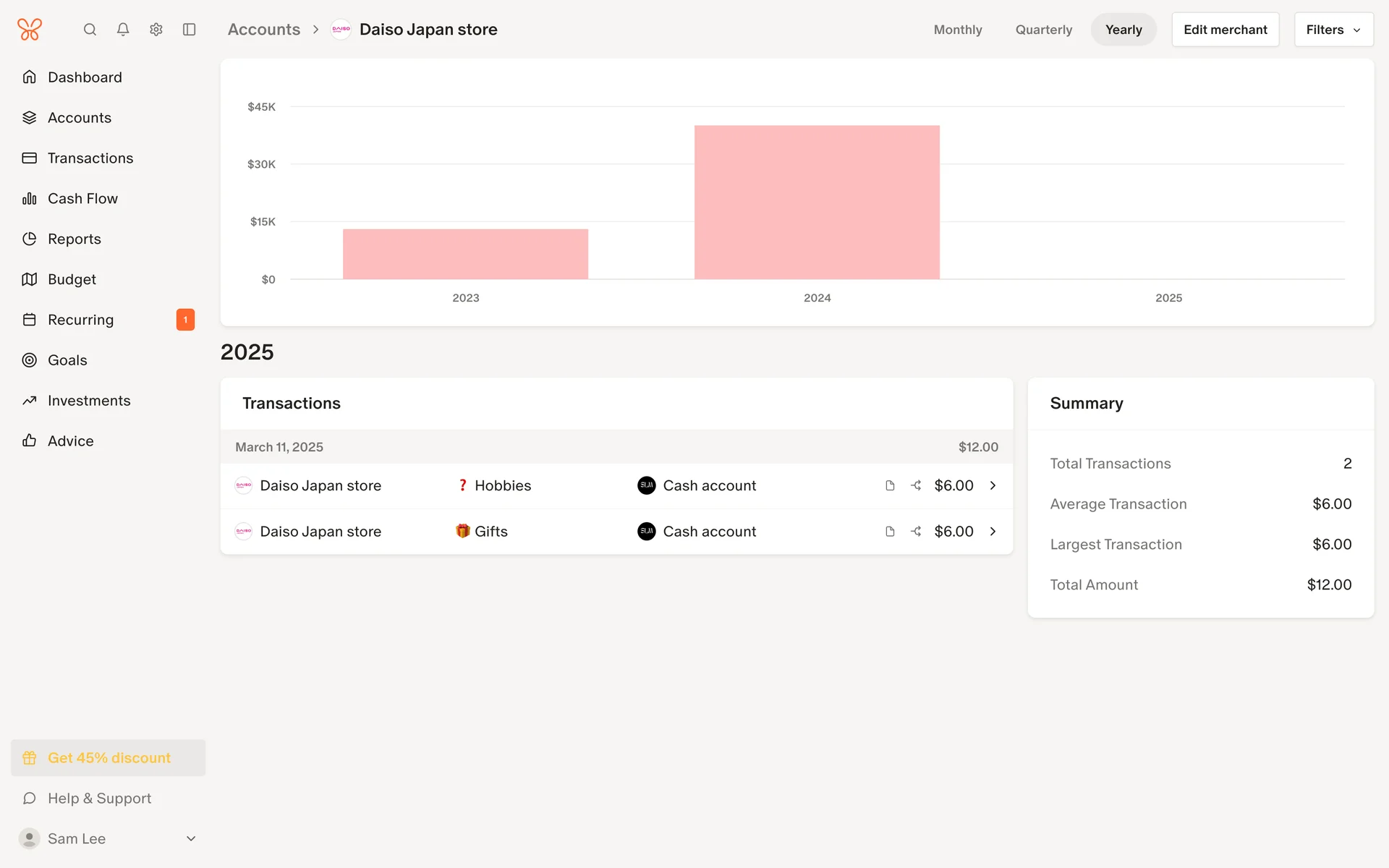The height and width of the screenshot is (868, 1389).
Task: Click Get 45% discount link
Action: point(109,757)
